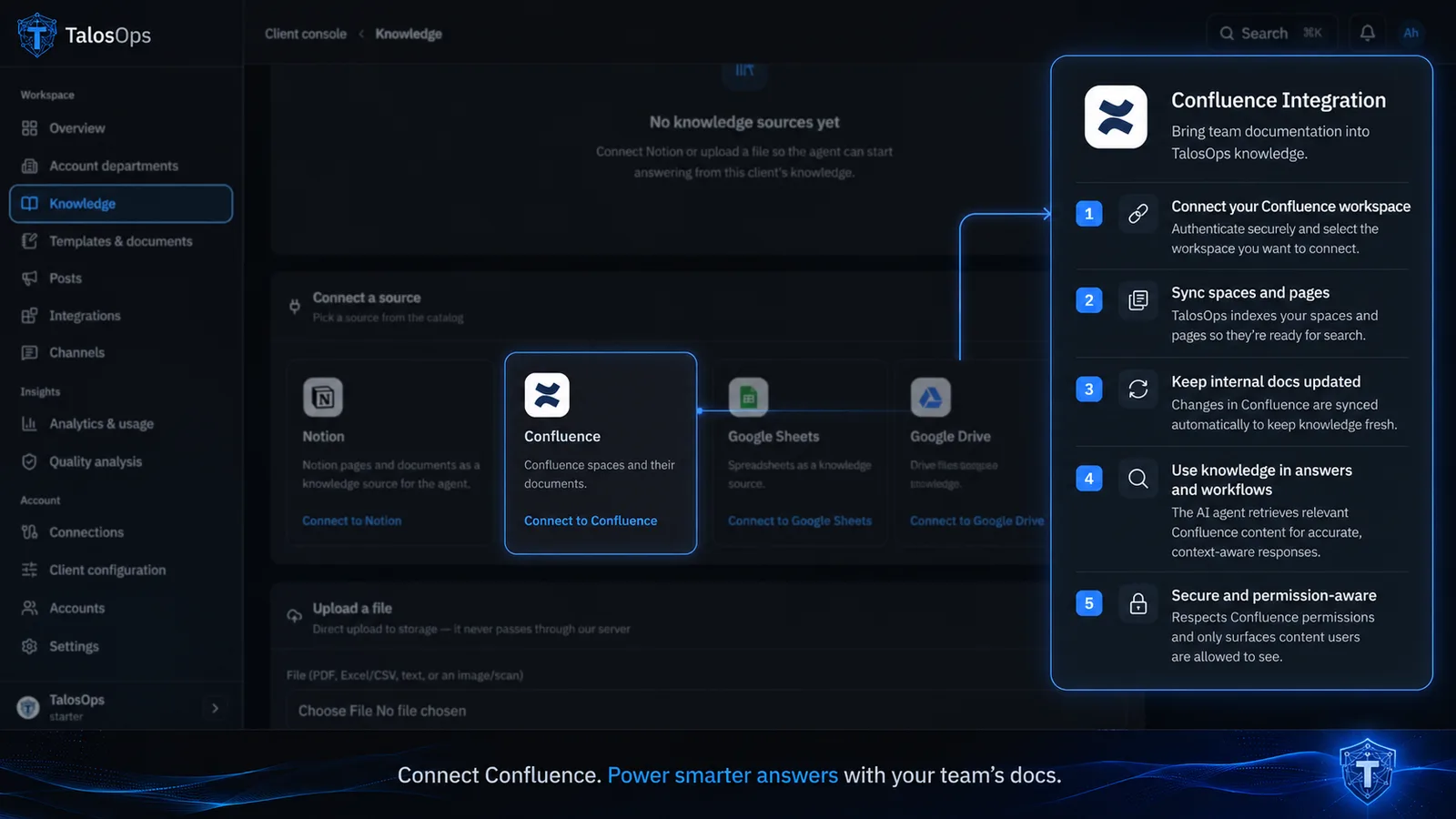The width and height of the screenshot is (1456, 819).
Task: Click the plug icon beside Connect a source
Action: tap(295, 307)
